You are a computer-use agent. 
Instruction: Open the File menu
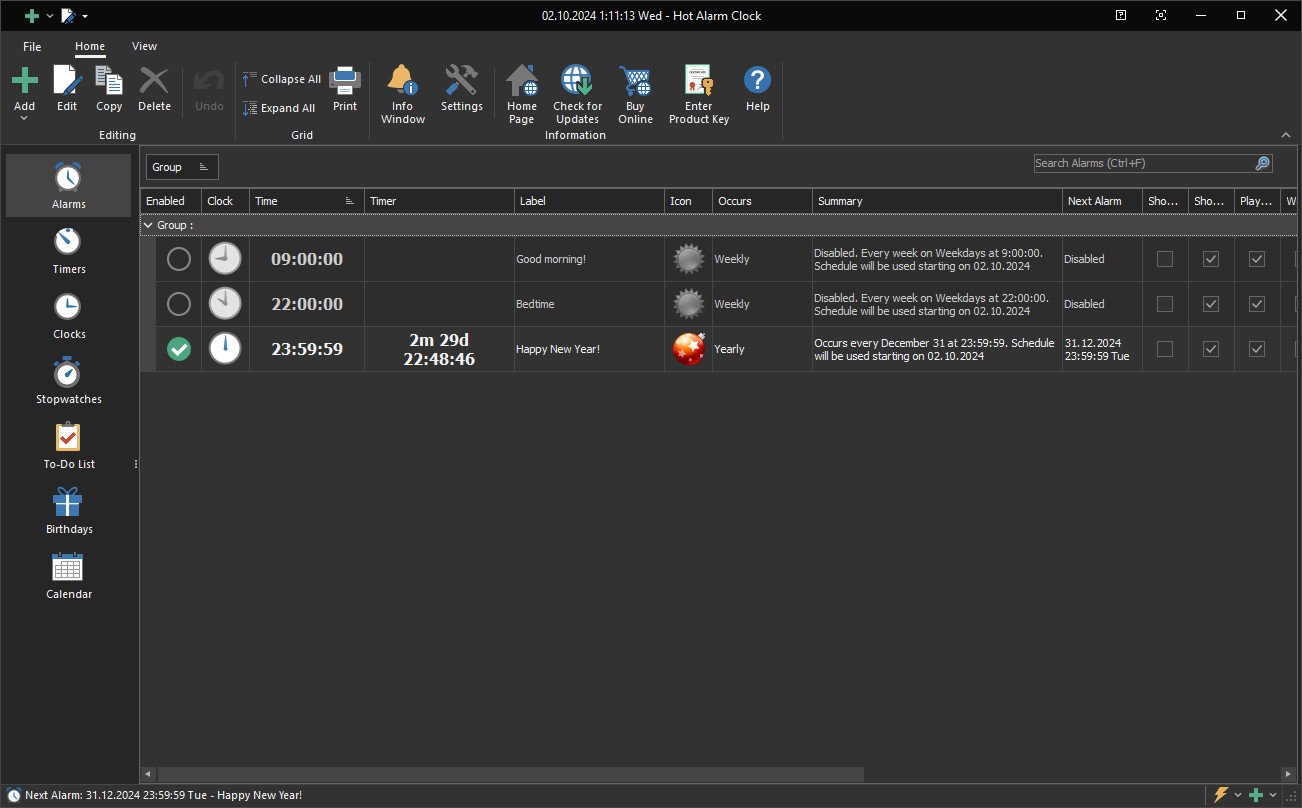[32, 46]
